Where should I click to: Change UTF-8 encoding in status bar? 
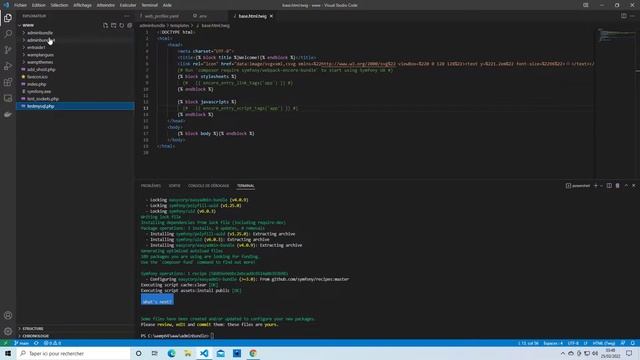pyautogui.click(x=573, y=343)
